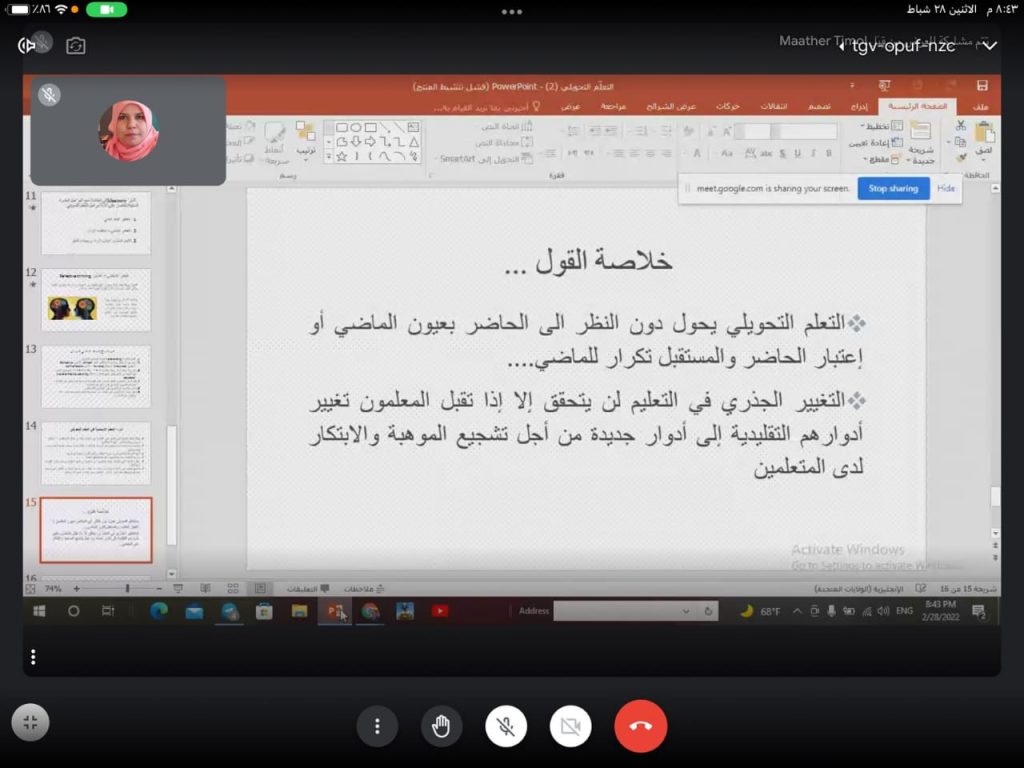Click the Stop sharing button
This screenshot has height=768, width=1024.
click(x=892, y=188)
